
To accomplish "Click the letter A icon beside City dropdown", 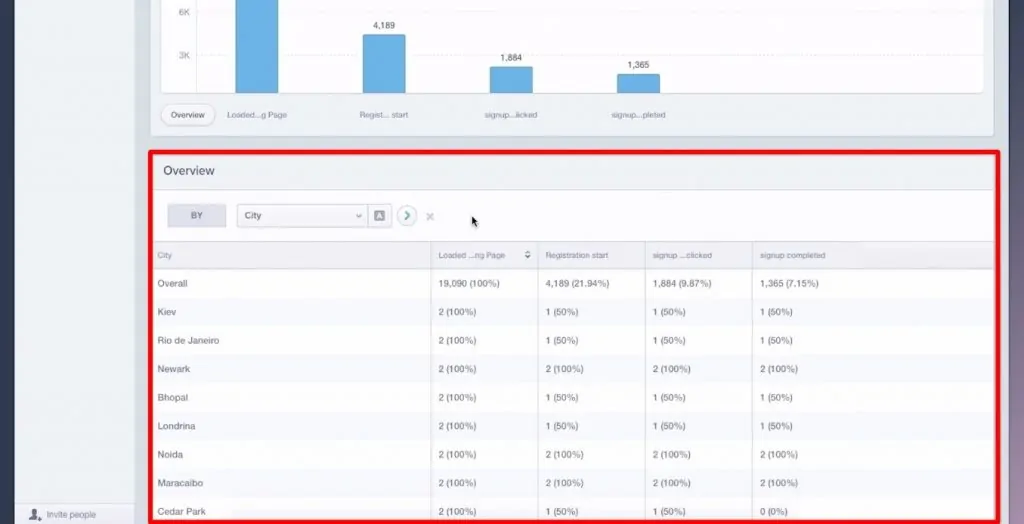I will pos(379,216).
